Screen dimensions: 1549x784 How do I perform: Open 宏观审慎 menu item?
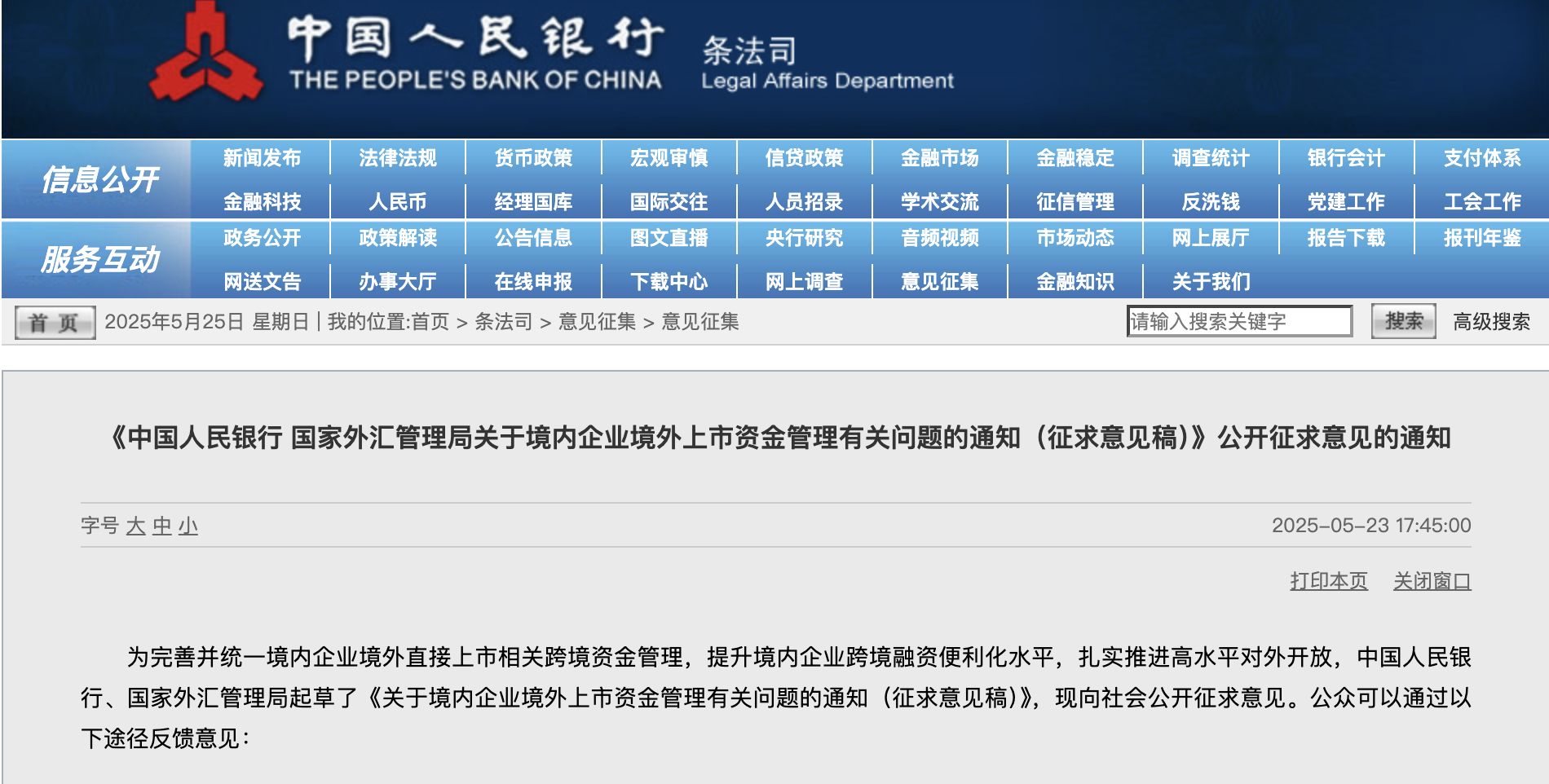[669, 158]
